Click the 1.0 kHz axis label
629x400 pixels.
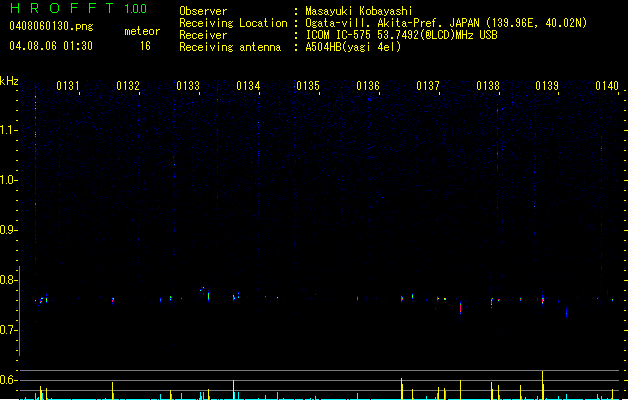[x=8, y=180]
